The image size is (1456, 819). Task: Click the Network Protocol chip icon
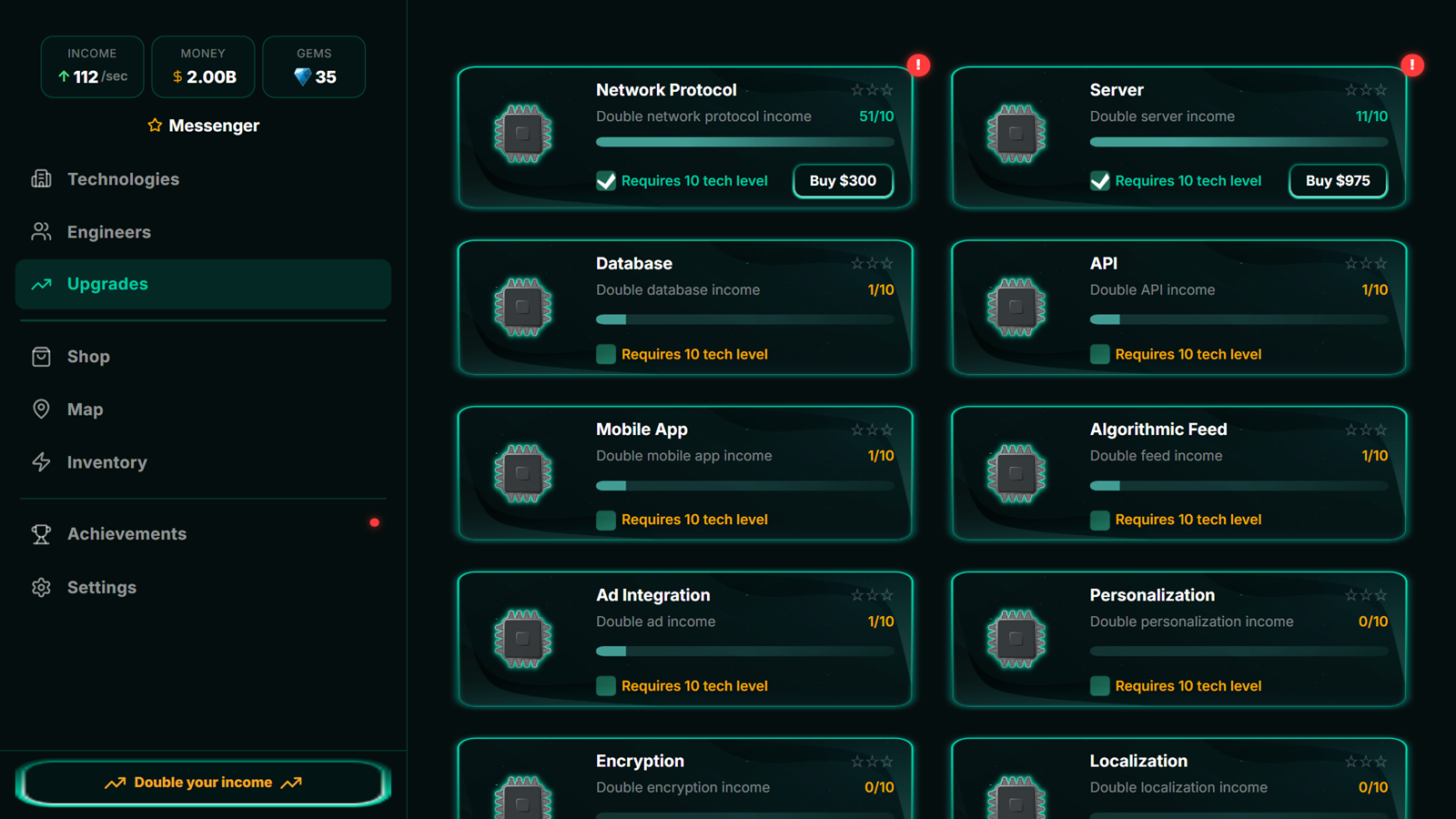pos(522,134)
